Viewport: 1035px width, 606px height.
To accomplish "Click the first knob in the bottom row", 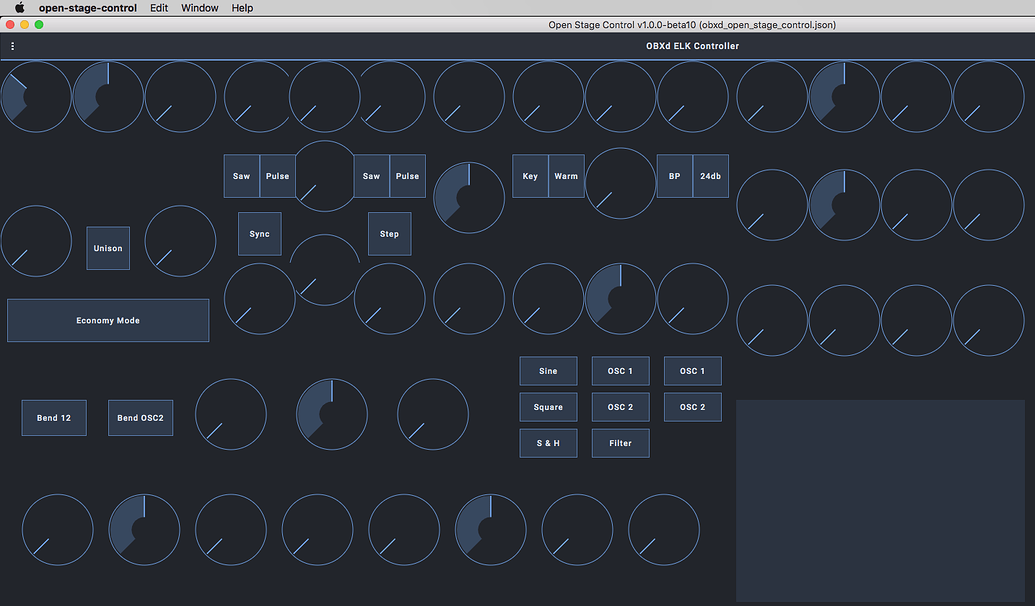I will 57,529.
